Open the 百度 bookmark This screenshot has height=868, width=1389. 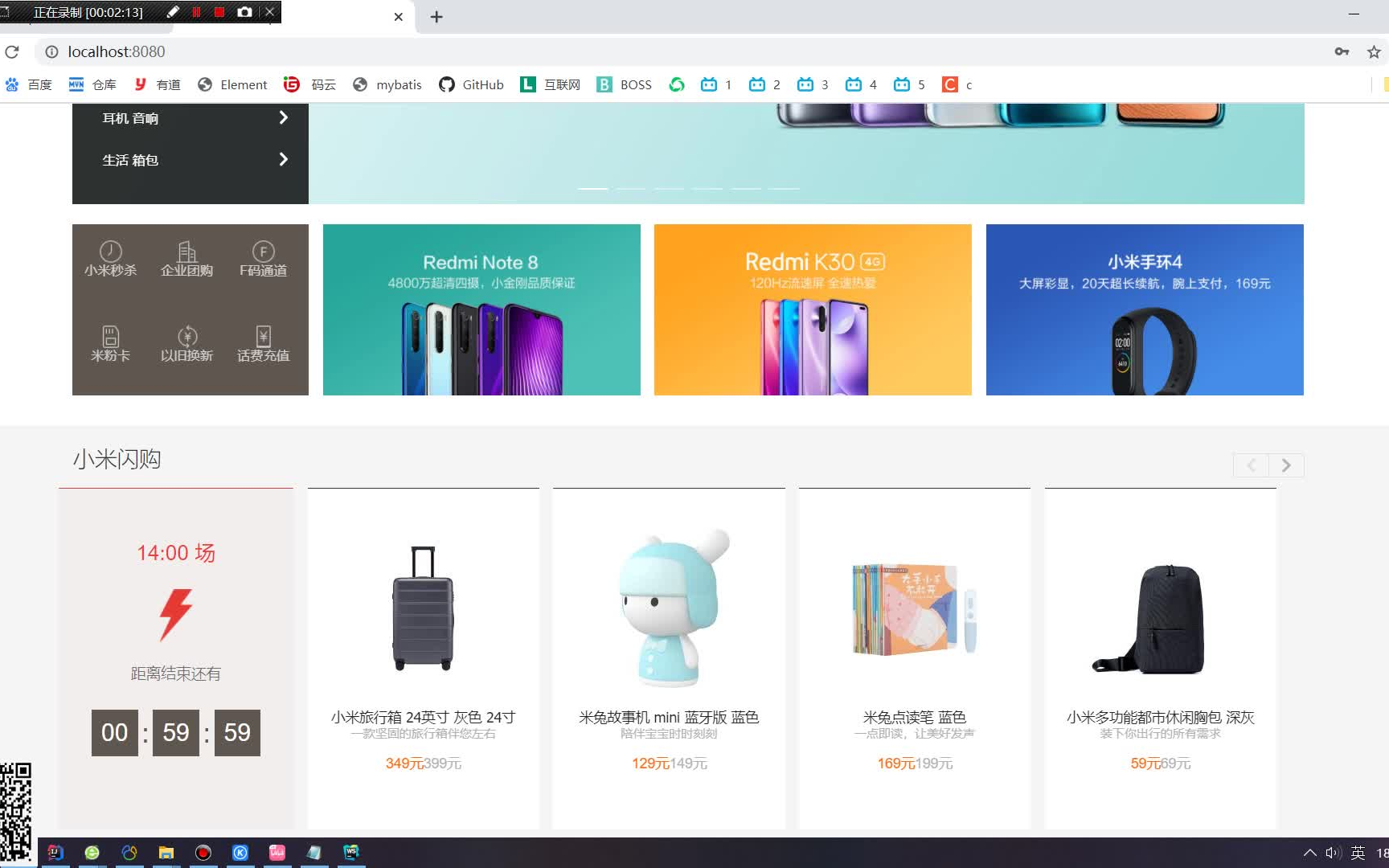pos(29,84)
